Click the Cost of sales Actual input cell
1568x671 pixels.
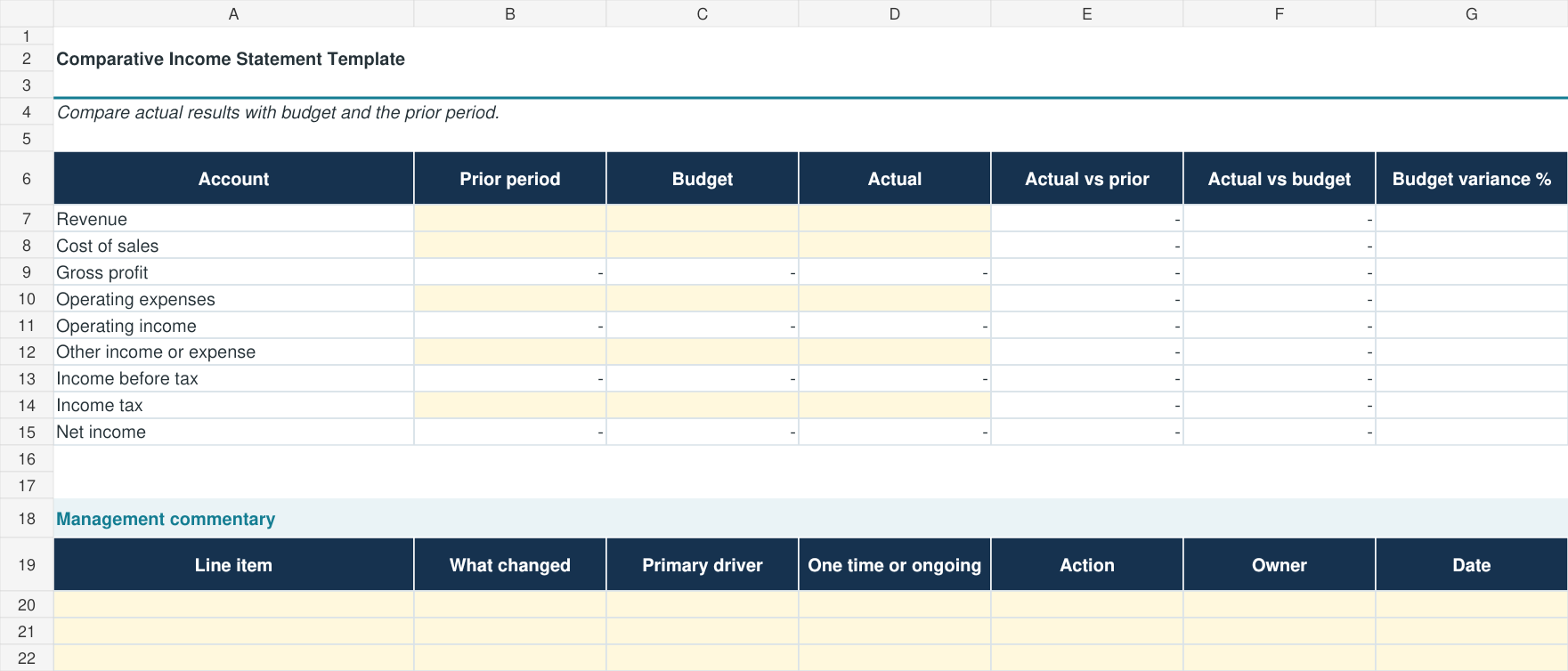tap(895, 246)
